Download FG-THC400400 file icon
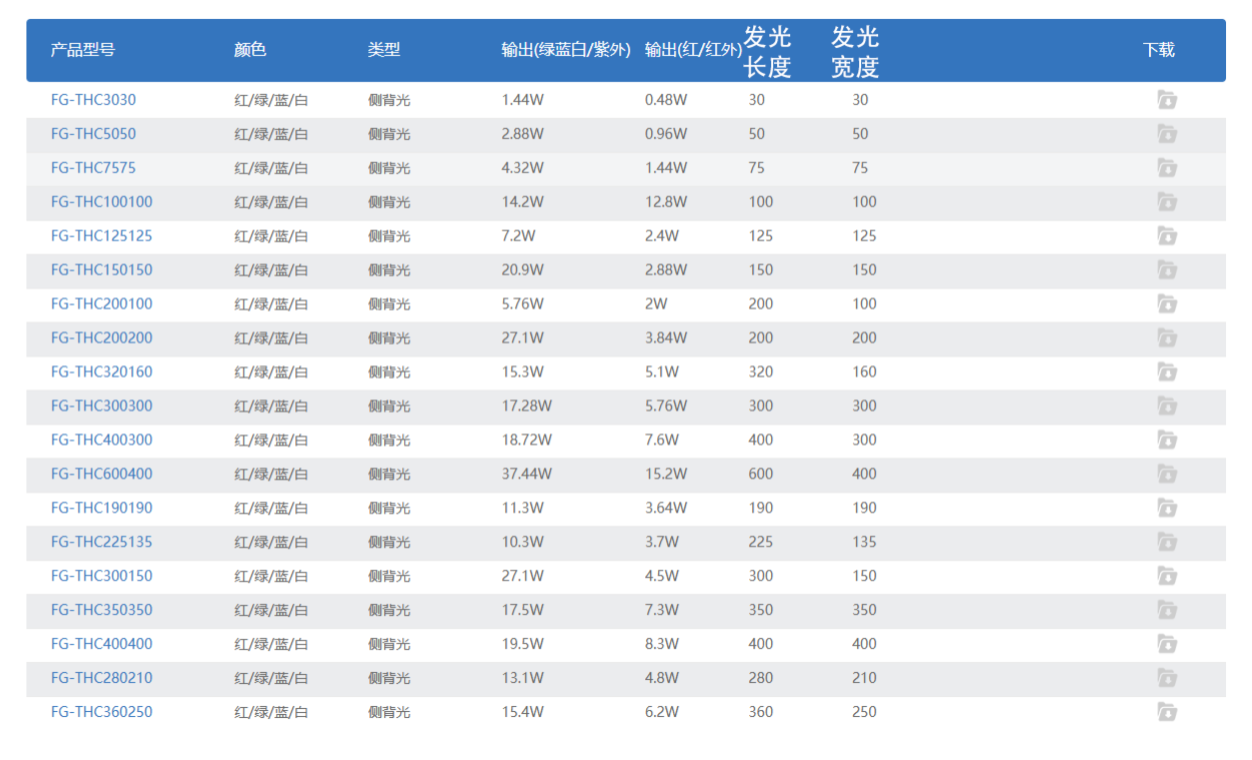Screen dimensions: 1252x760 tap(1167, 644)
